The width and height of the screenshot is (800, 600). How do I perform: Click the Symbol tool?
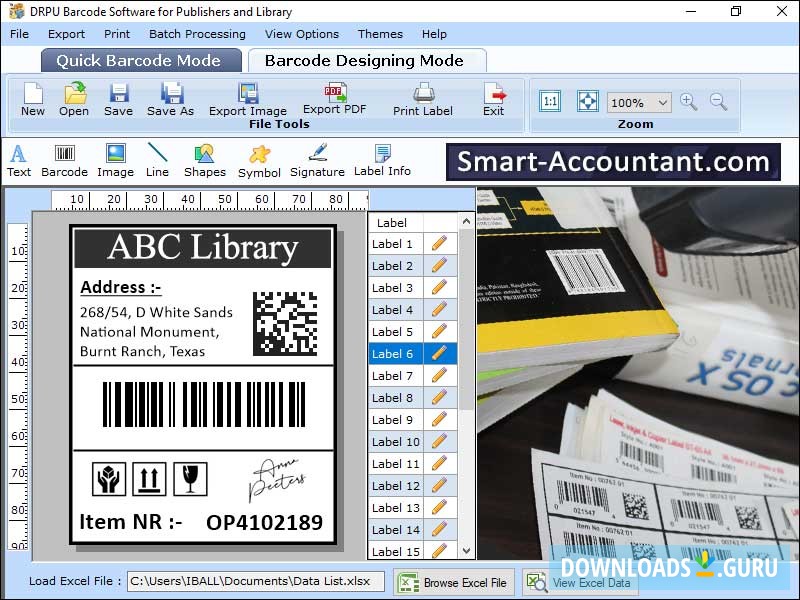[259, 160]
